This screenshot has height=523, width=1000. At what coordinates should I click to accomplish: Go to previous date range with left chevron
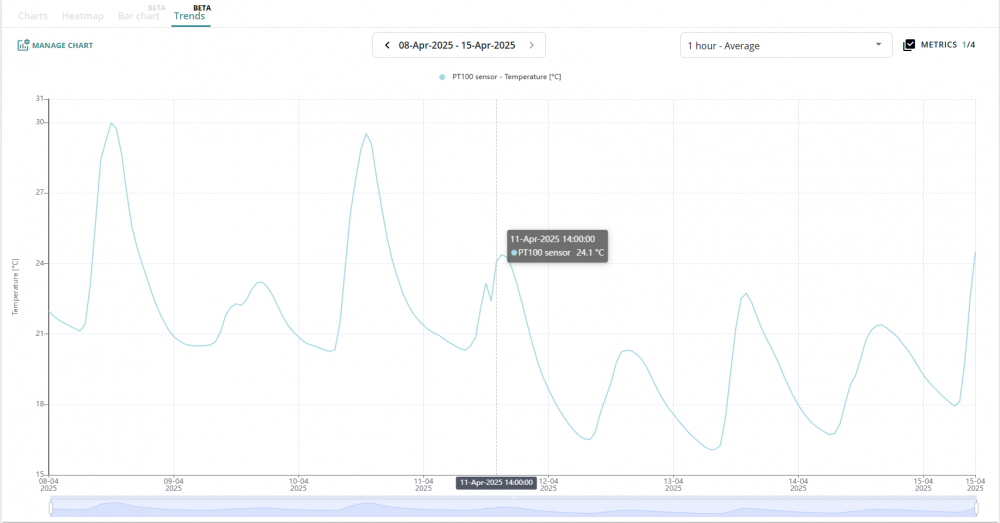click(x=387, y=45)
